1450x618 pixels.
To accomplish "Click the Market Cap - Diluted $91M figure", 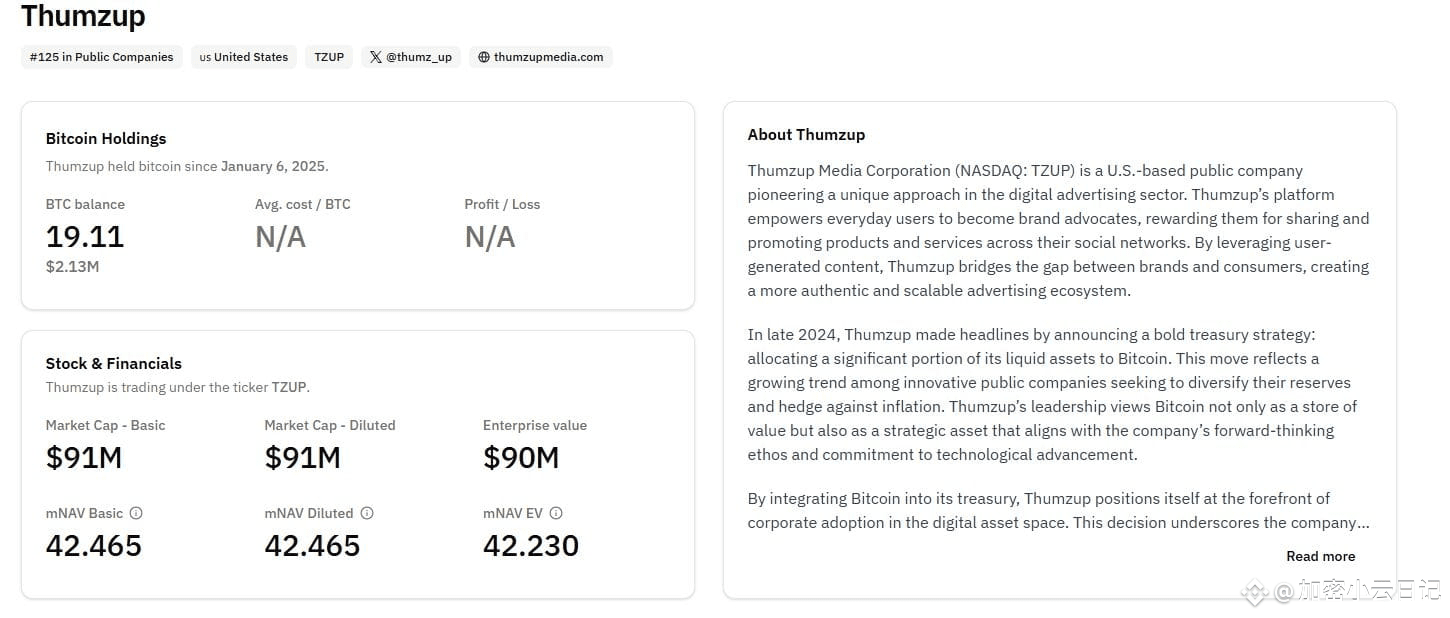I will [x=302, y=458].
